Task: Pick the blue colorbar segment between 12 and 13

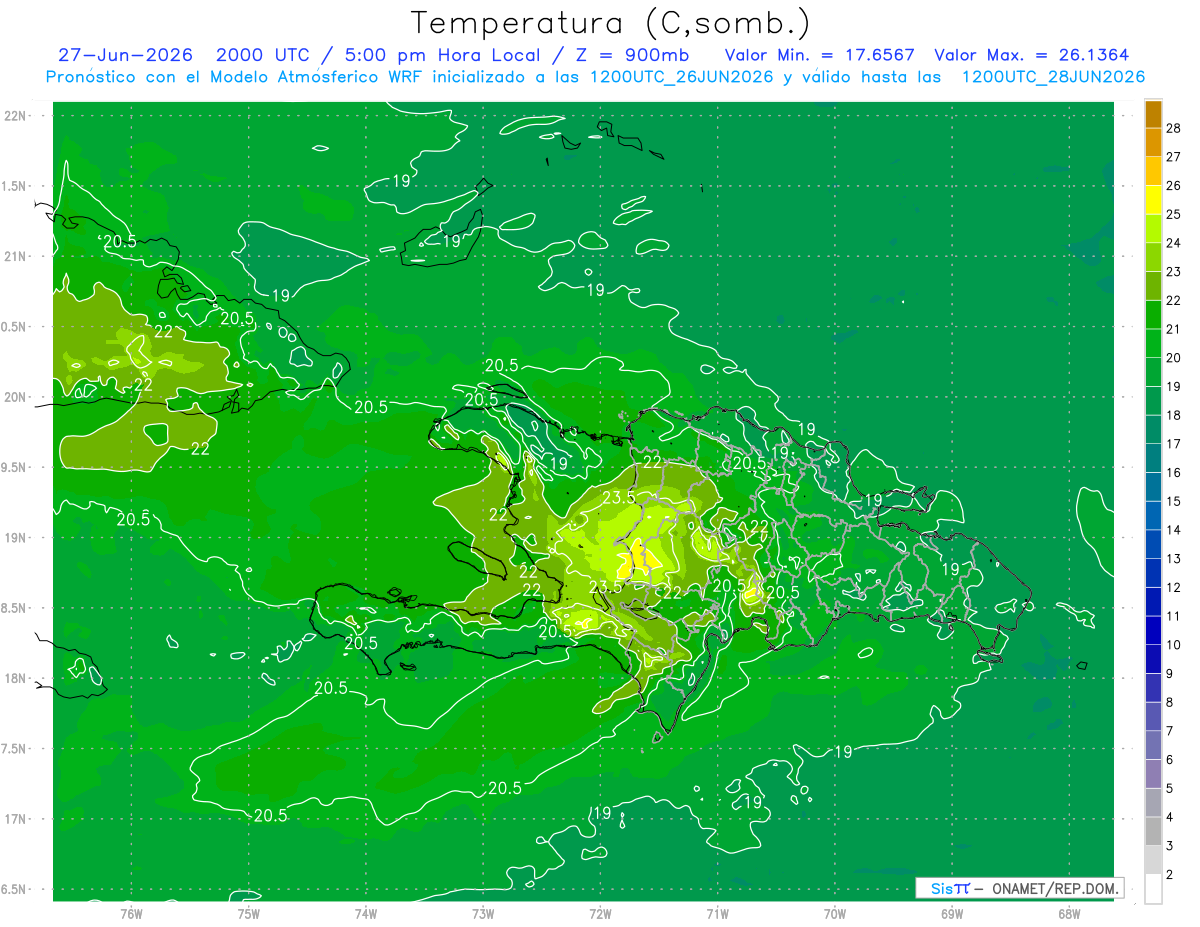Action: click(x=1153, y=573)
